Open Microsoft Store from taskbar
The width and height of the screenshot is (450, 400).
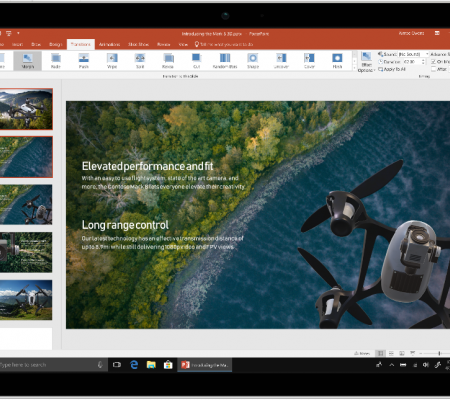tap(168, 365)
